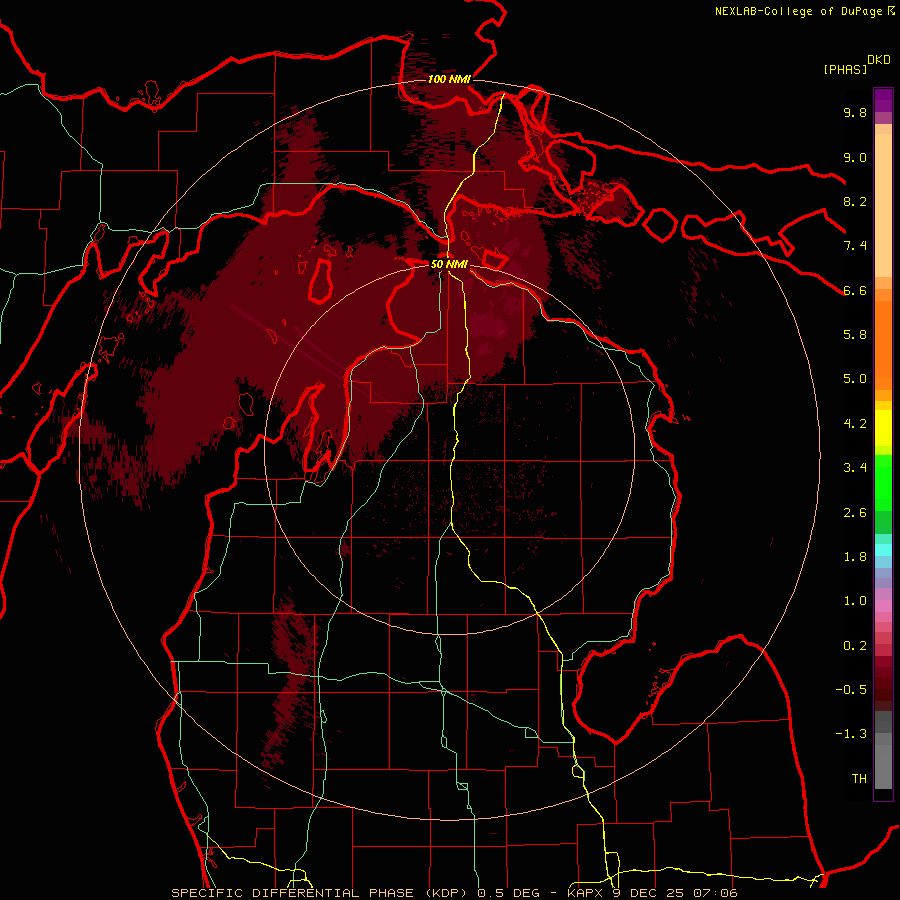Click the 4.2 legend value

855,424
